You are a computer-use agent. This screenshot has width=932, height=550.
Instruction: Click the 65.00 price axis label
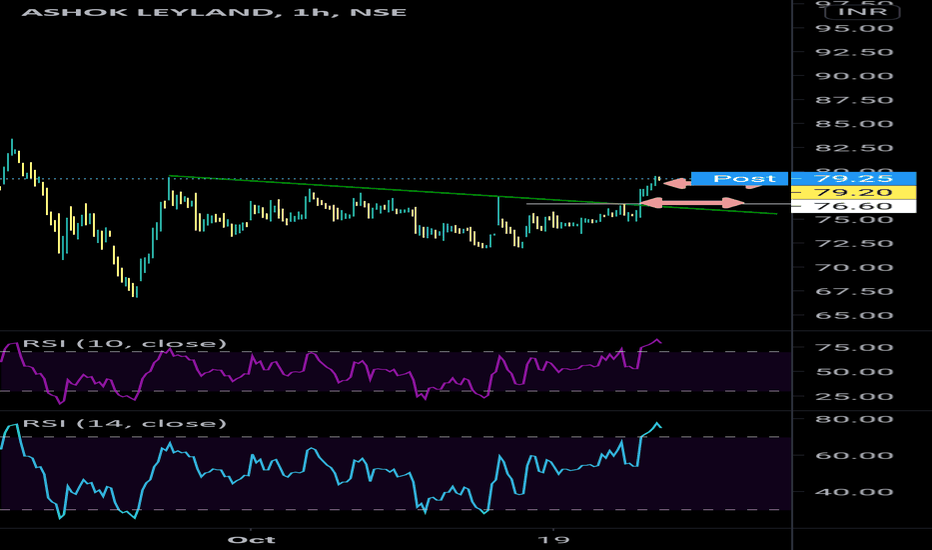tap(854, 316)
